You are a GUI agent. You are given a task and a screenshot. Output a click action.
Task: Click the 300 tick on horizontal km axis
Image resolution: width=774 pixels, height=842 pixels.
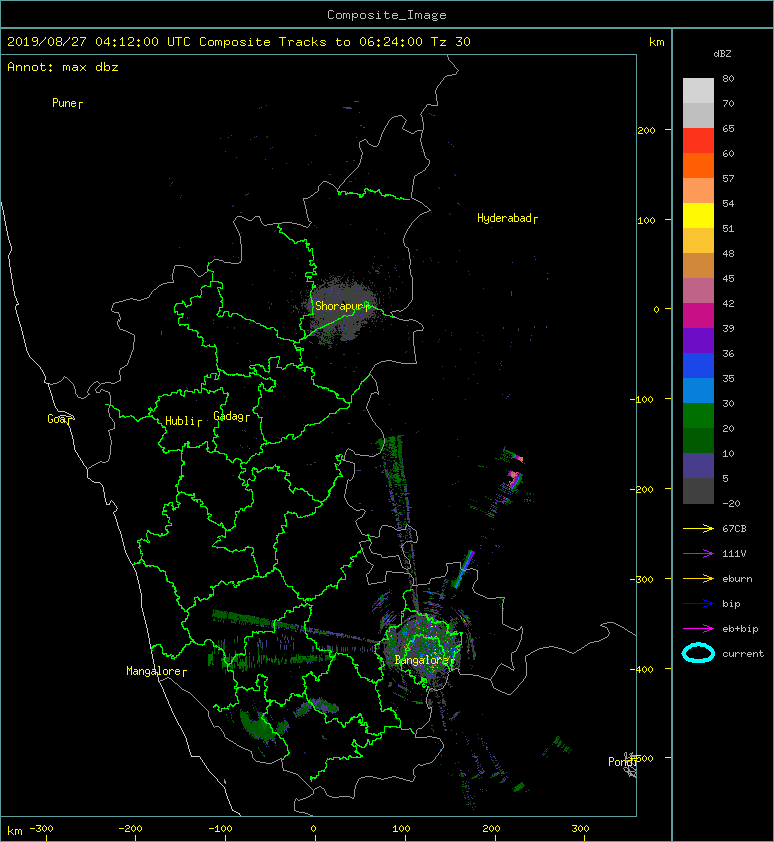[x=580, y=829]
